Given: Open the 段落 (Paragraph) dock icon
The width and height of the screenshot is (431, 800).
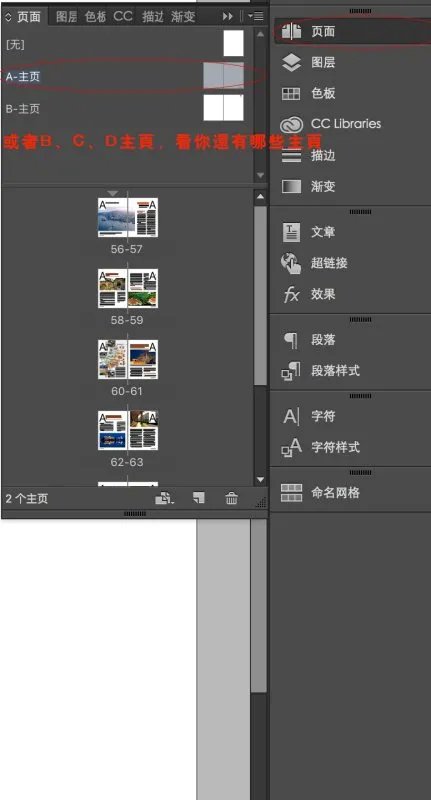Looking at the screenshot, I should coord(291,340).
